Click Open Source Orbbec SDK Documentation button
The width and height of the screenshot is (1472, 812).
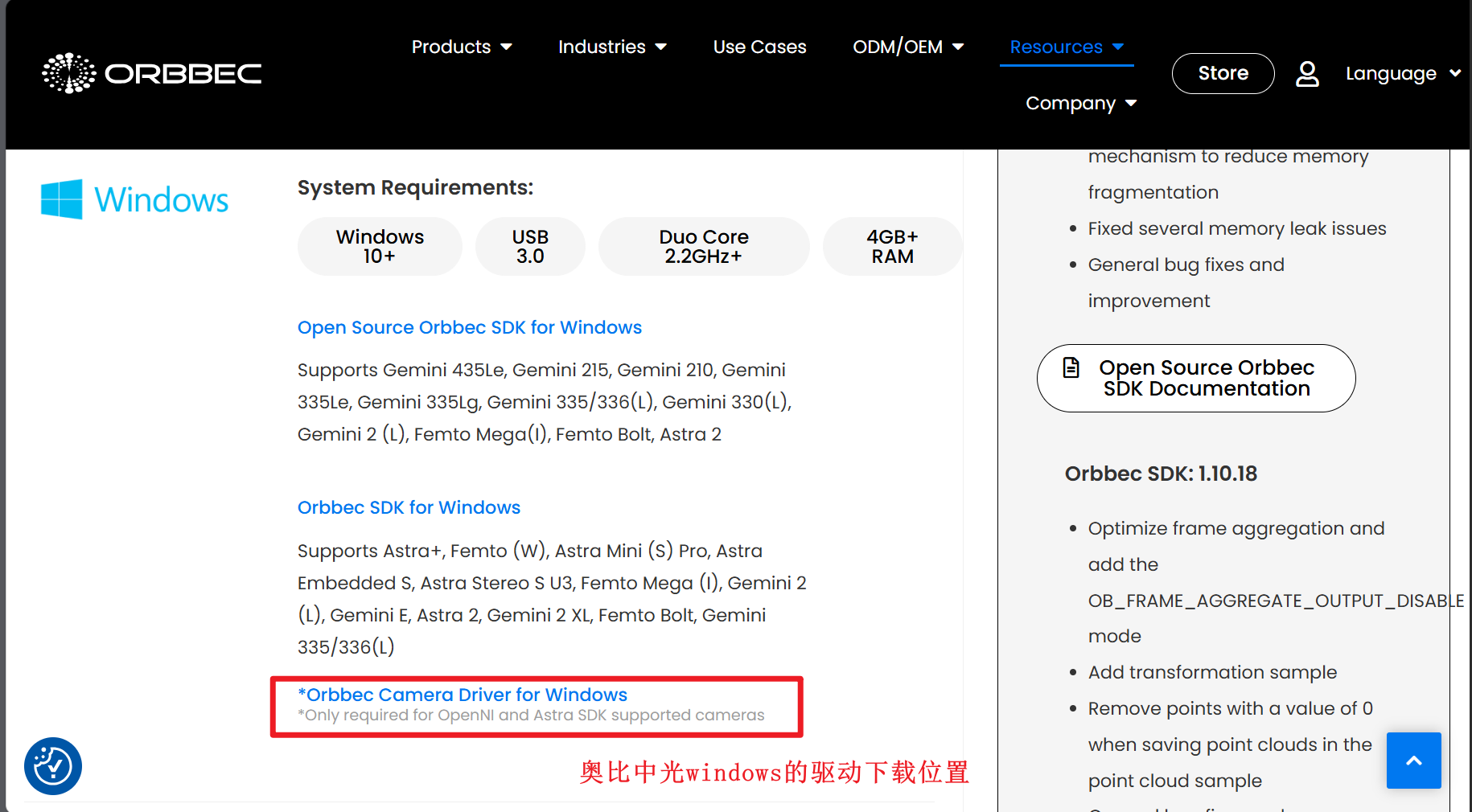click(1195, 378)
